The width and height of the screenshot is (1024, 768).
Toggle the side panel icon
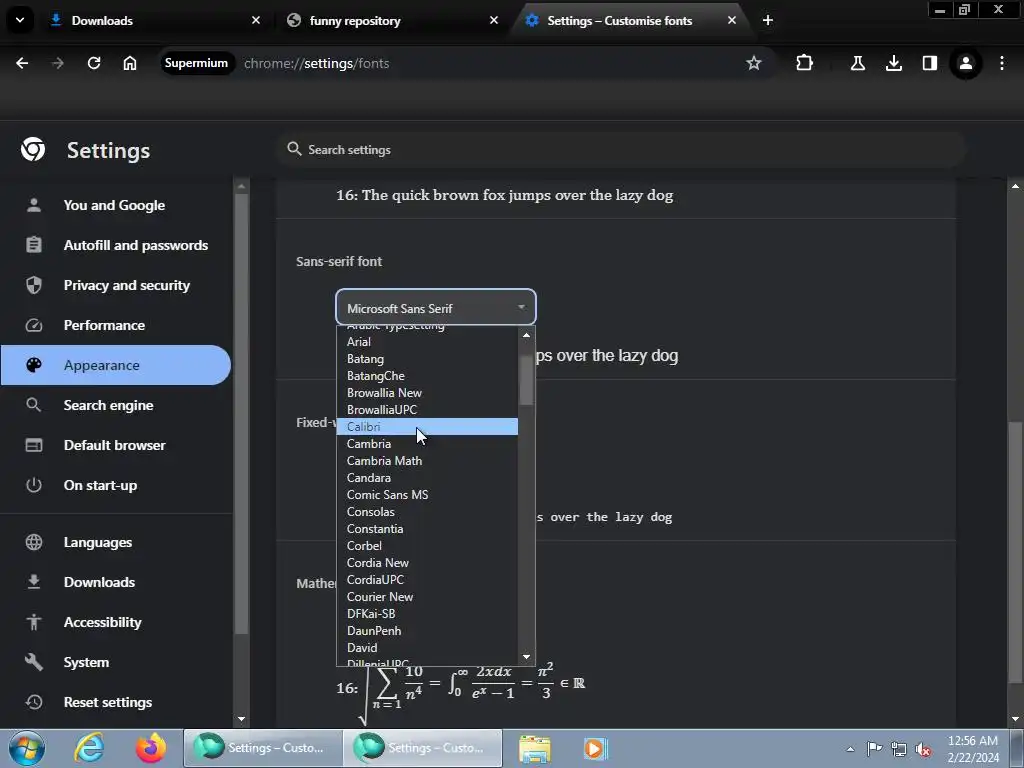click(930, 63)
